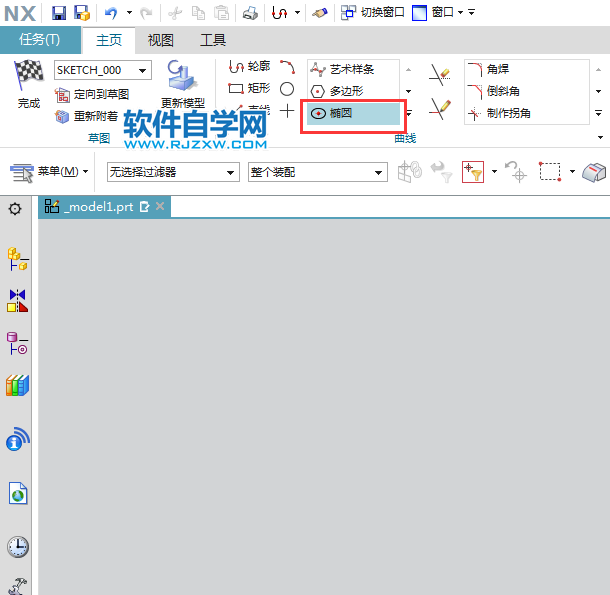Click the dashed rectangle selection icon
Viewport: 610px width, 595px height.
pos(550,172)
